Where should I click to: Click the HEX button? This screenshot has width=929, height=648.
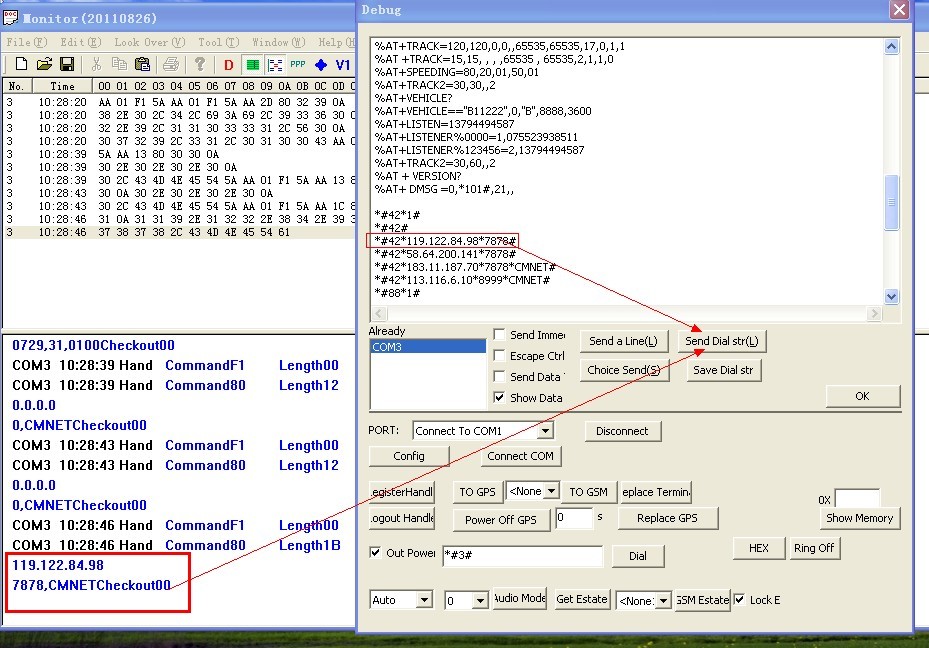[759, 548]
